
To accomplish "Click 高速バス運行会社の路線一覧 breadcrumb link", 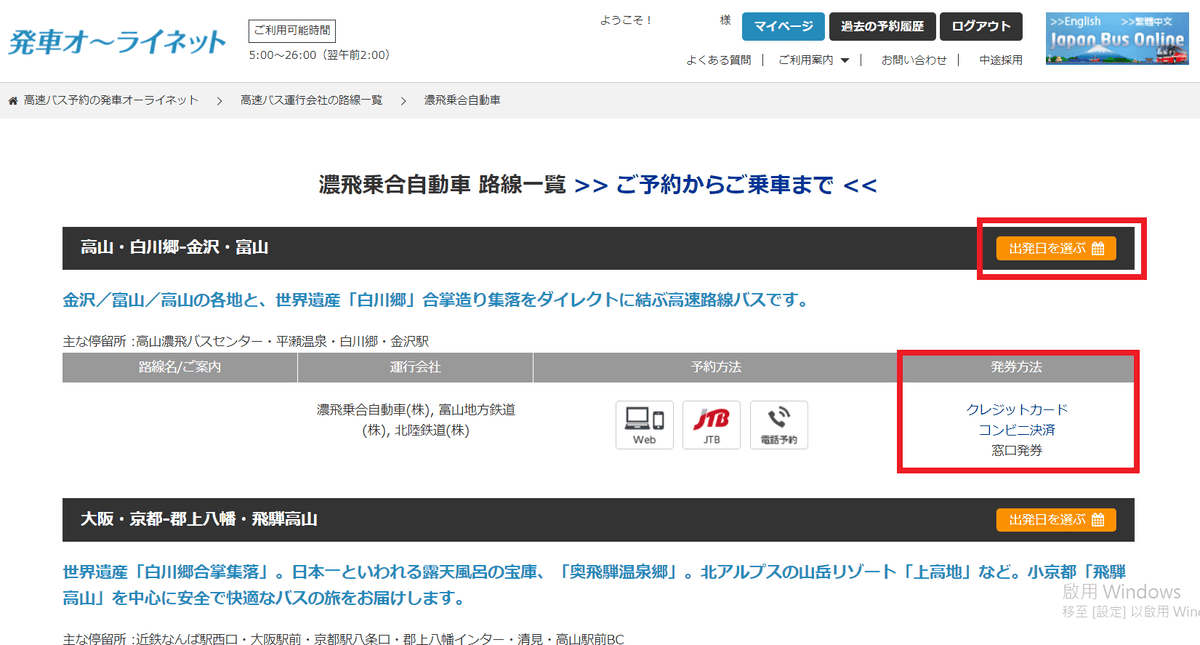I will 311,101.
